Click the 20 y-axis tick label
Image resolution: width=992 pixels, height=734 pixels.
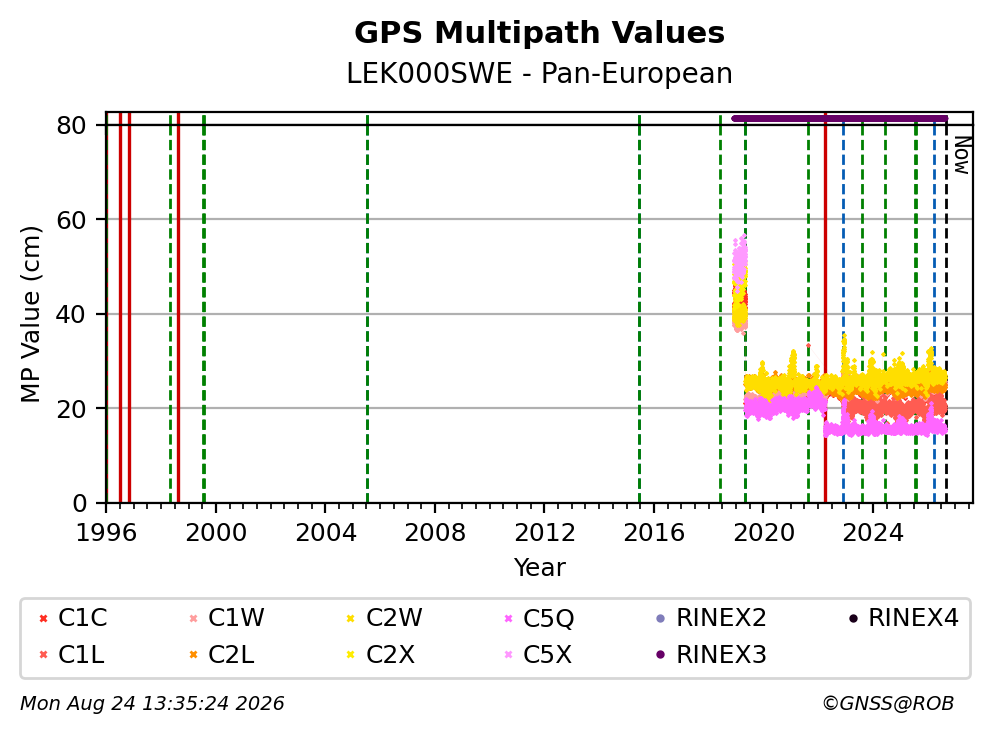(71, 409)
